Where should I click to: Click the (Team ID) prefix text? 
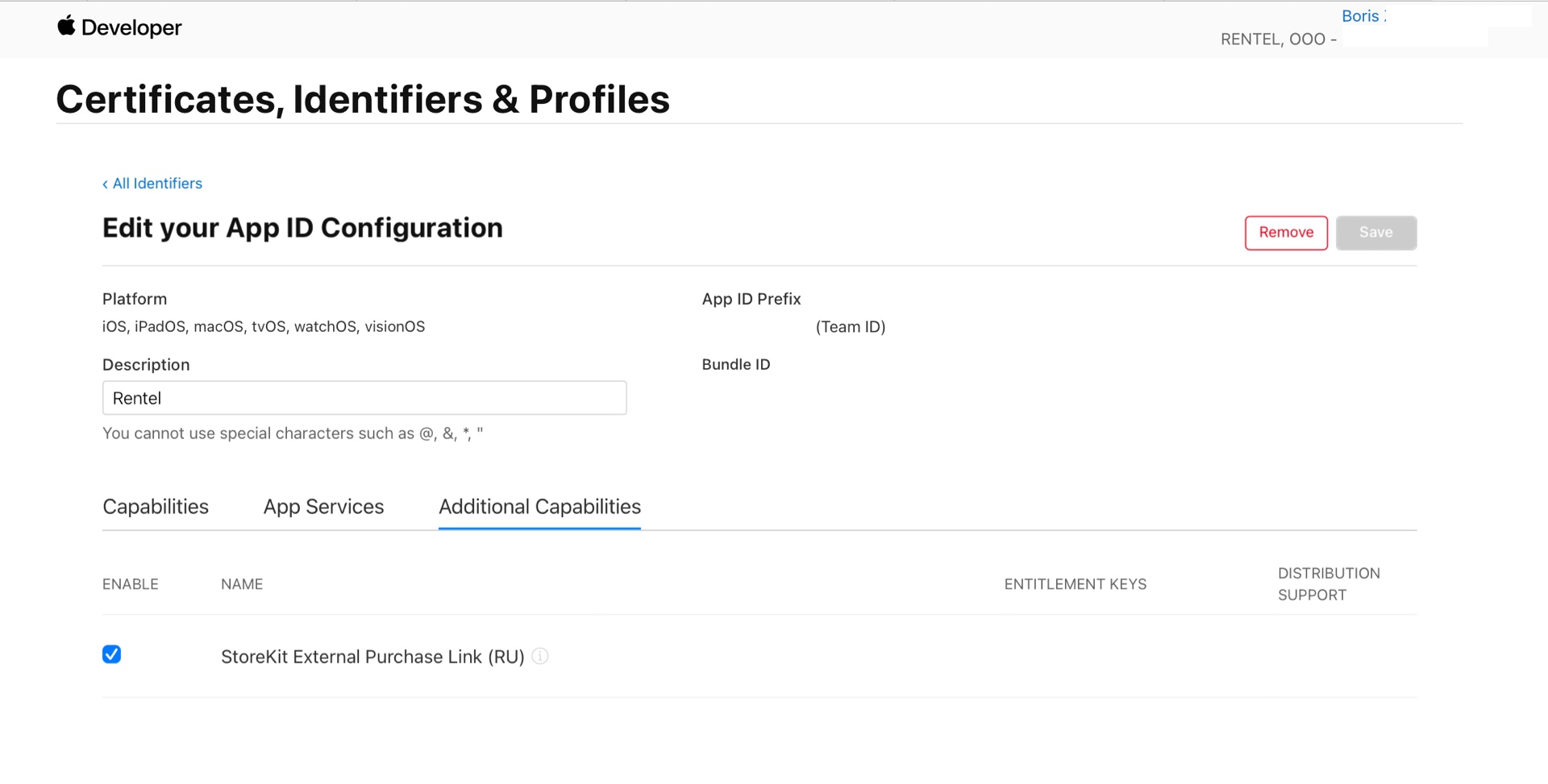click(851, 327)
